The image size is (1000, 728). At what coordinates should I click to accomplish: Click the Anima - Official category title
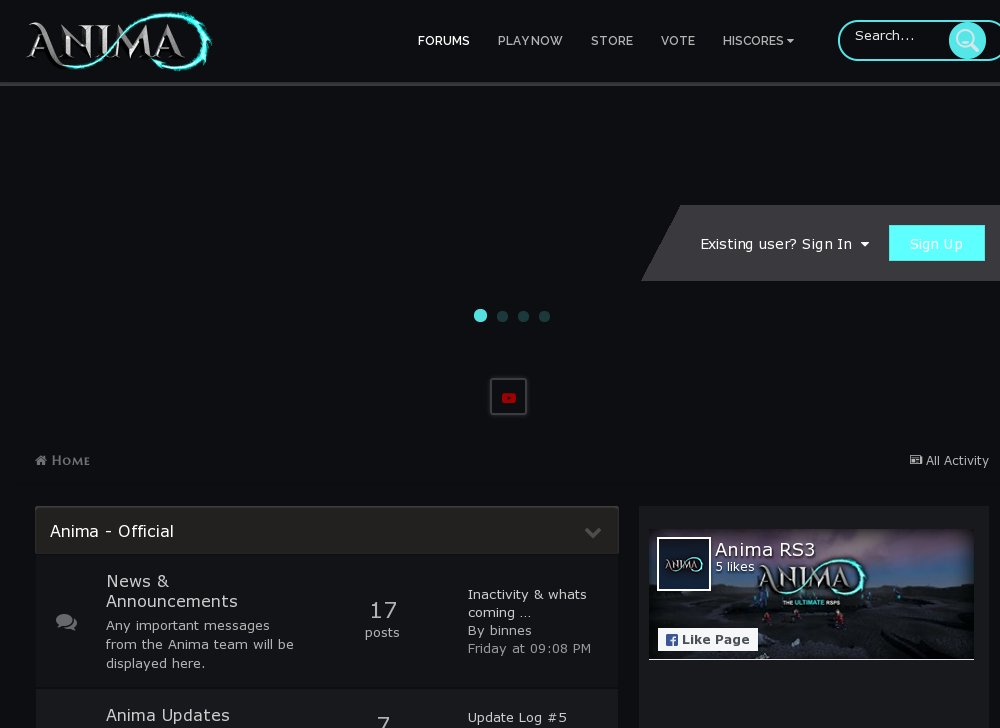[112, 531]
